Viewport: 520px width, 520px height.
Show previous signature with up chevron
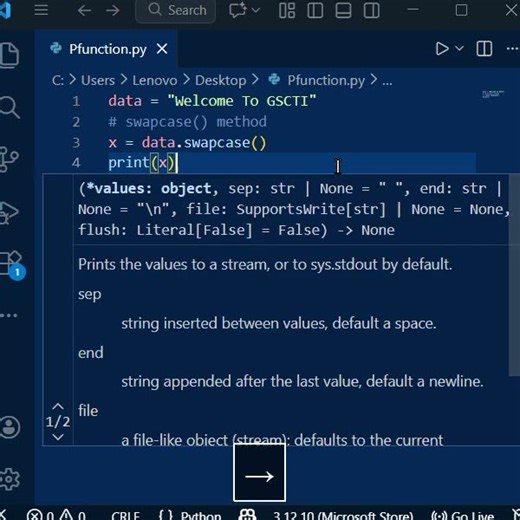tap(58, 406)
